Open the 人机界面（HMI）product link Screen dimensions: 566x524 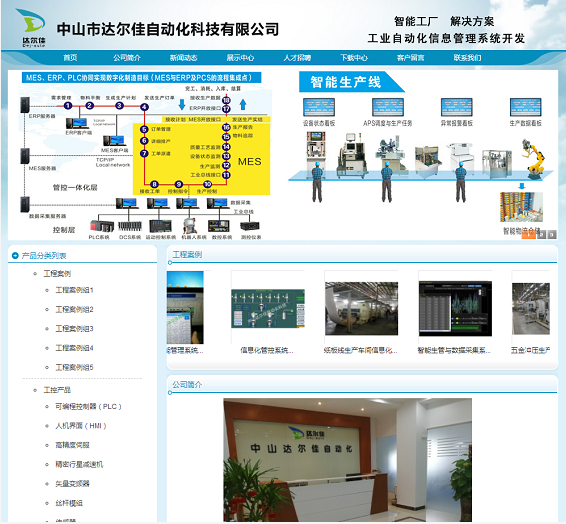click(81, 426)
